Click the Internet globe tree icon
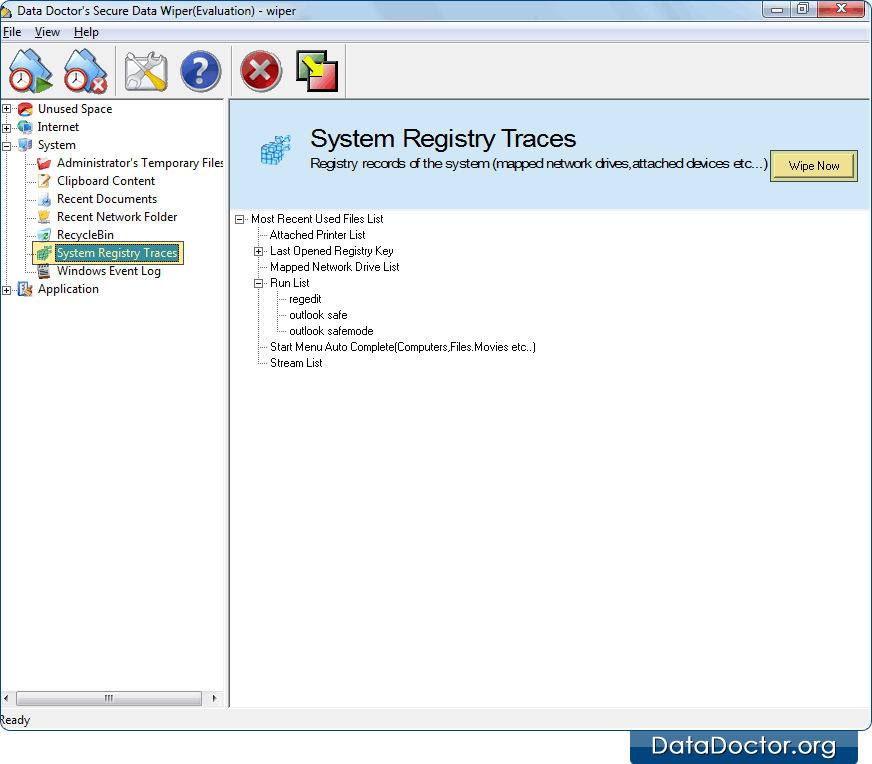872x764 pixels. point(26,127)
